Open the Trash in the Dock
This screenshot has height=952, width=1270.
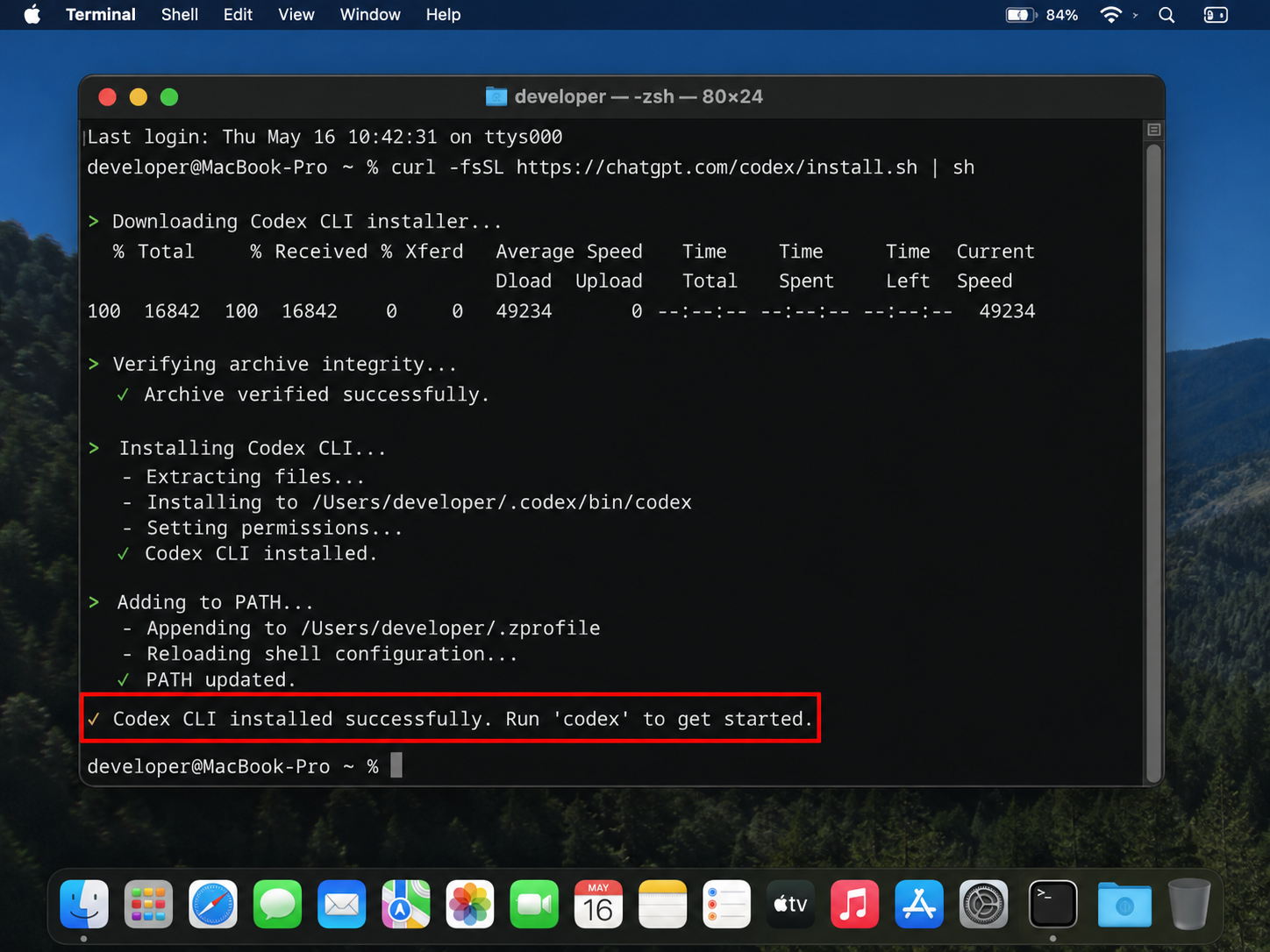[x=1189, y=904]
